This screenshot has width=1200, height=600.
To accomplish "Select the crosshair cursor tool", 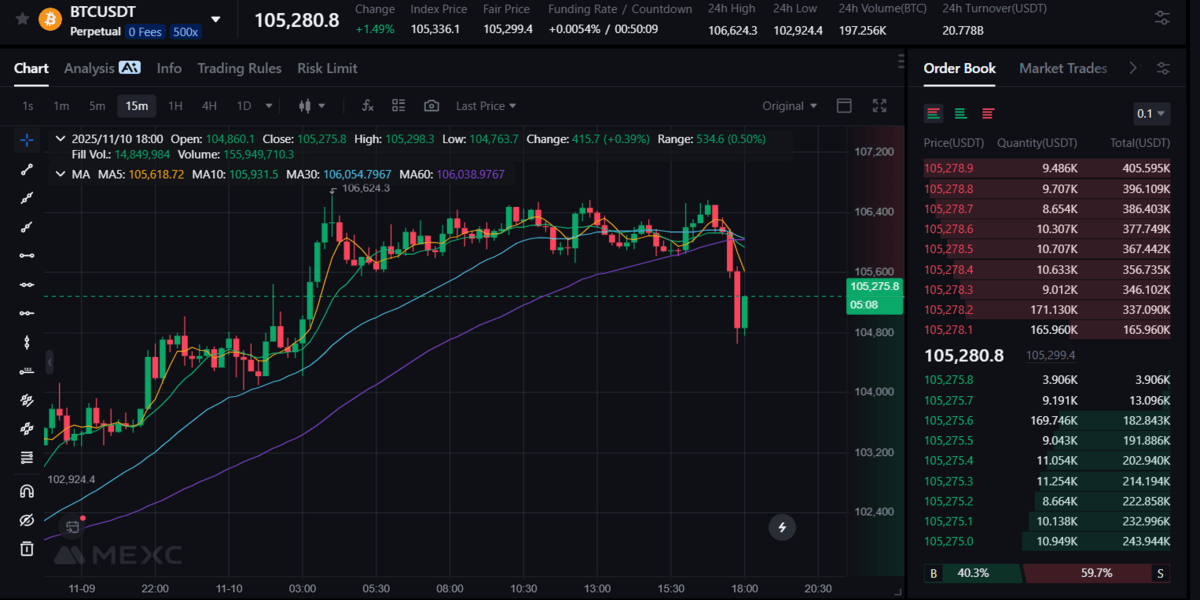I will [x=26, y=140].
